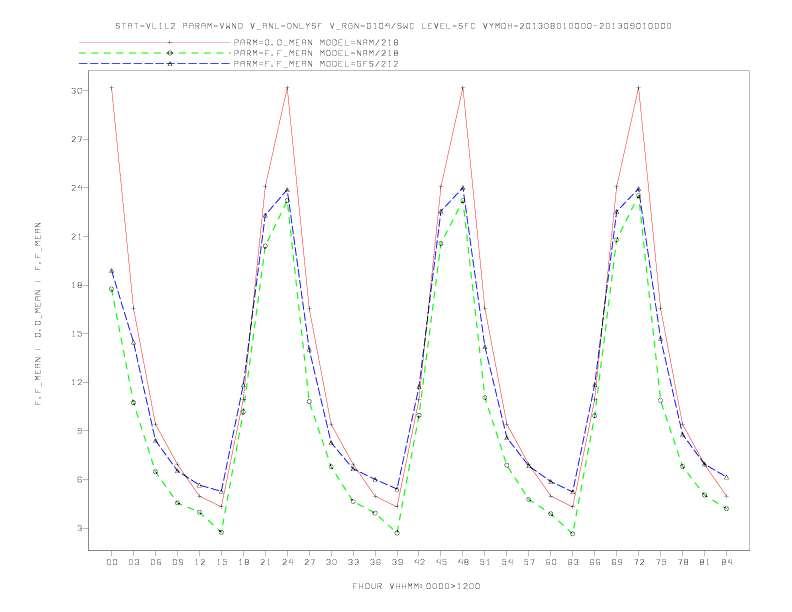Screen dimensions: 792x612
Task: Click y-axis tick label 30
Action: click(x=77, y=91)
